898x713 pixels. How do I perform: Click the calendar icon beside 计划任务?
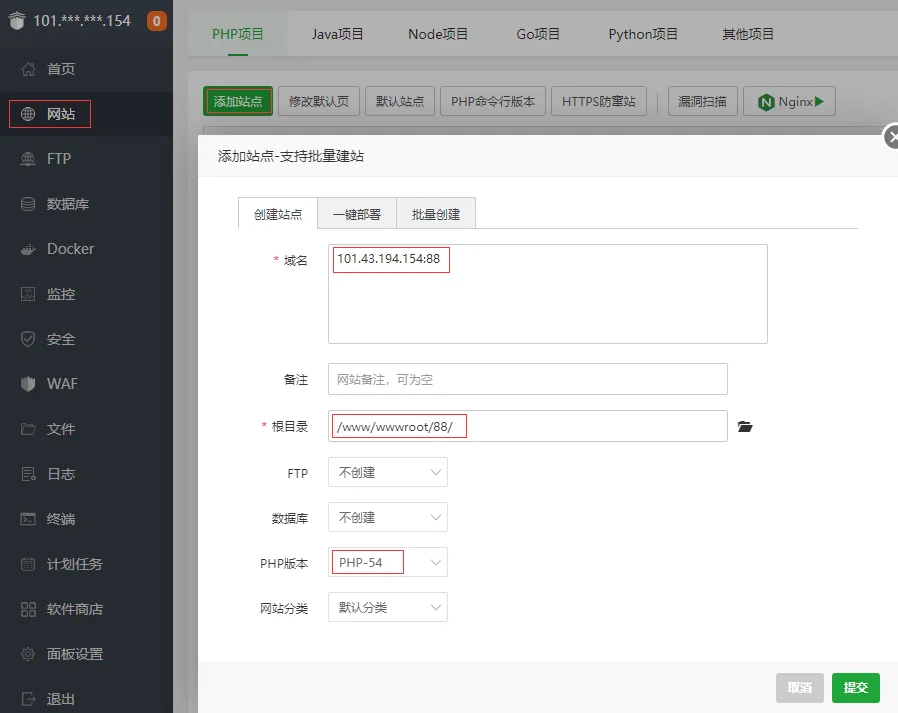[x=28, y=564]
